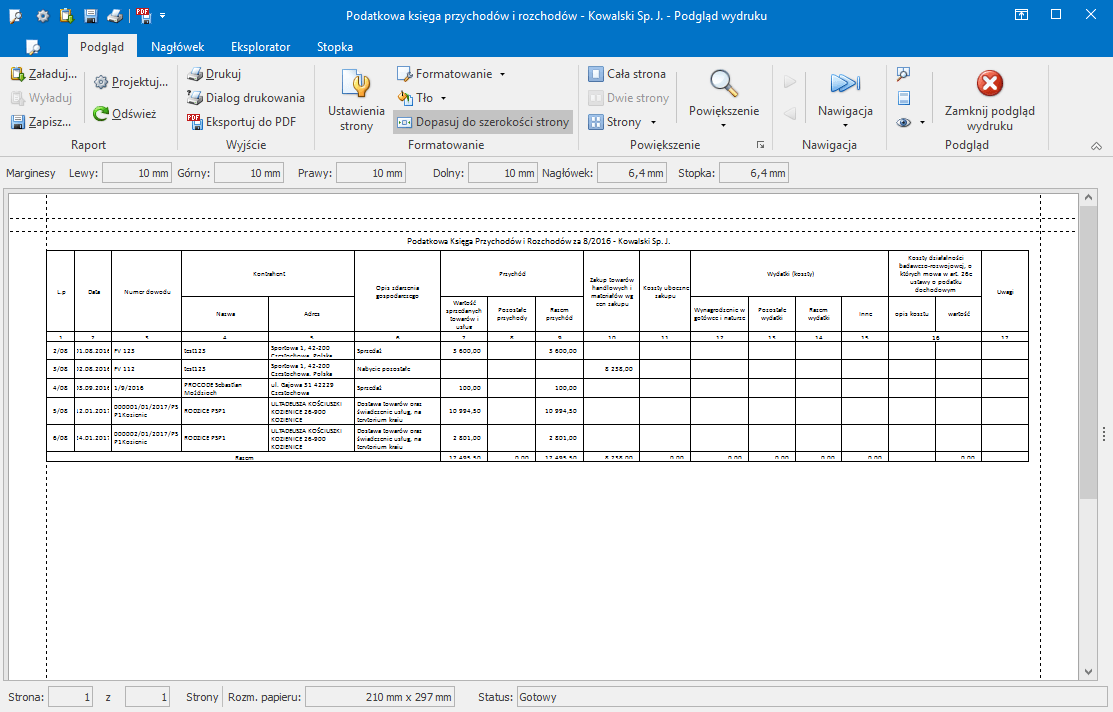Click the page layout icon below the magnifier
Viewport: 1113px width, 712px height.
903,98
